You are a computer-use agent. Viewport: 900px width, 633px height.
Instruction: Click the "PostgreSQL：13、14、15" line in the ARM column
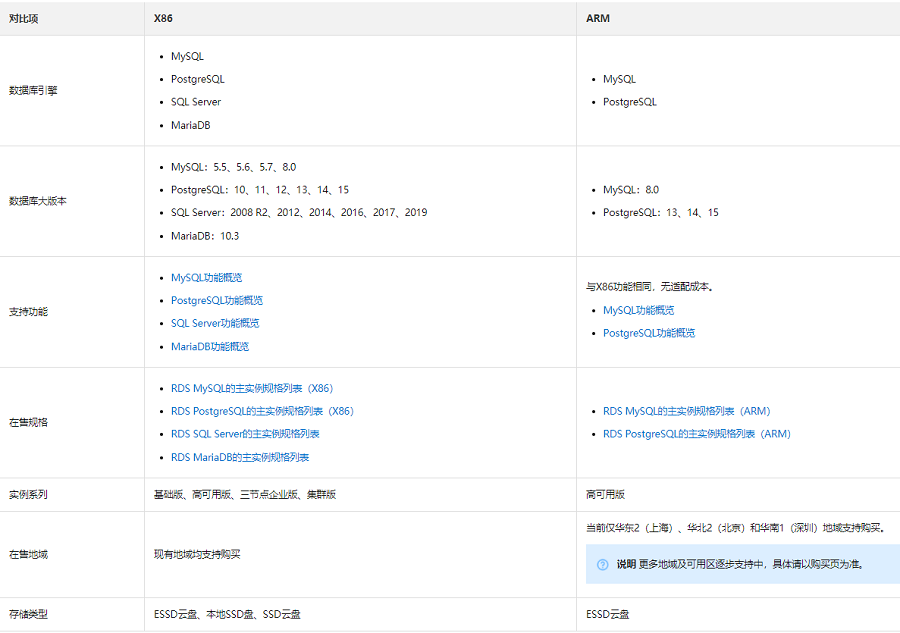(661, 213)
